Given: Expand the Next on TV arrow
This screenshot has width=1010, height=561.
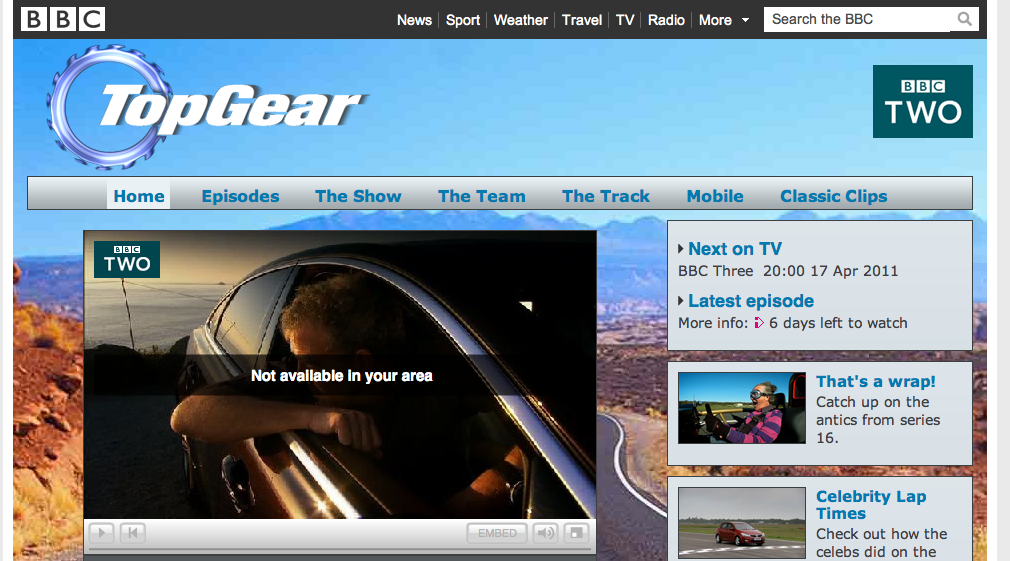Looking at the screenshot, I should click(681, 249).
